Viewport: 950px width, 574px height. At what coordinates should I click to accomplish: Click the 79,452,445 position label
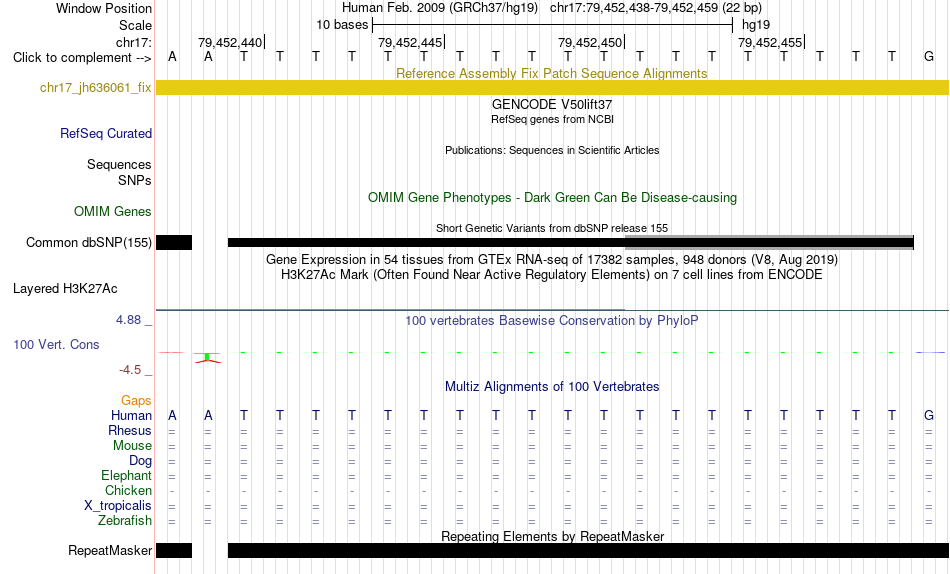click(410, 42)
